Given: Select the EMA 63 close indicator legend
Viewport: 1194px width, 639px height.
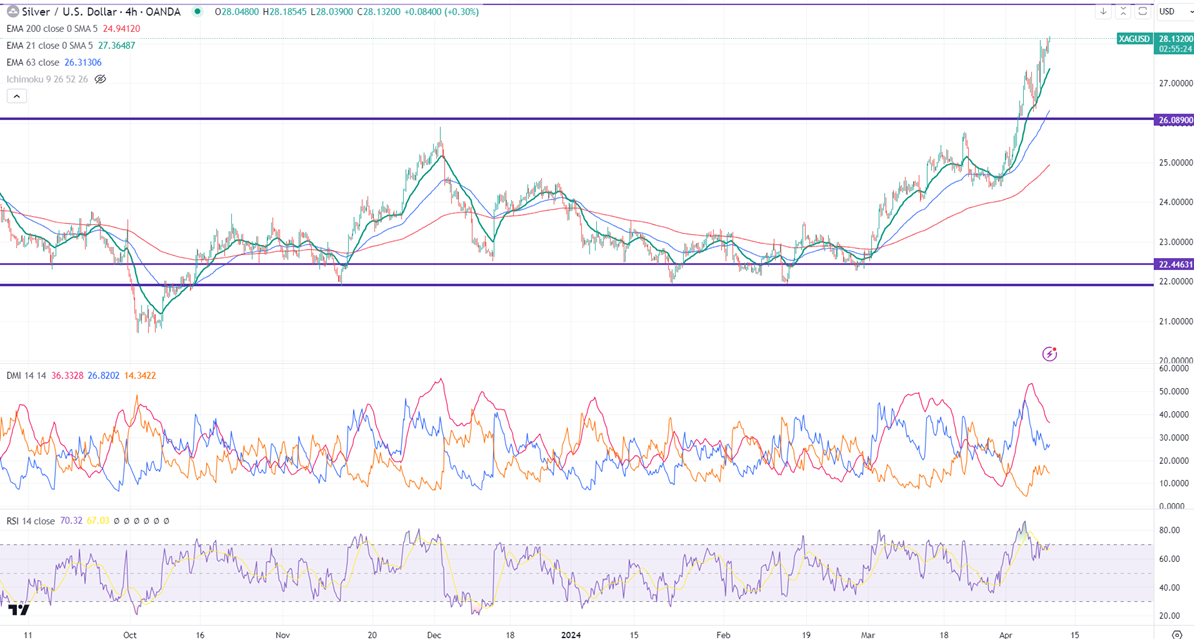Looking at the screenshot, I should tap(33, 62).
